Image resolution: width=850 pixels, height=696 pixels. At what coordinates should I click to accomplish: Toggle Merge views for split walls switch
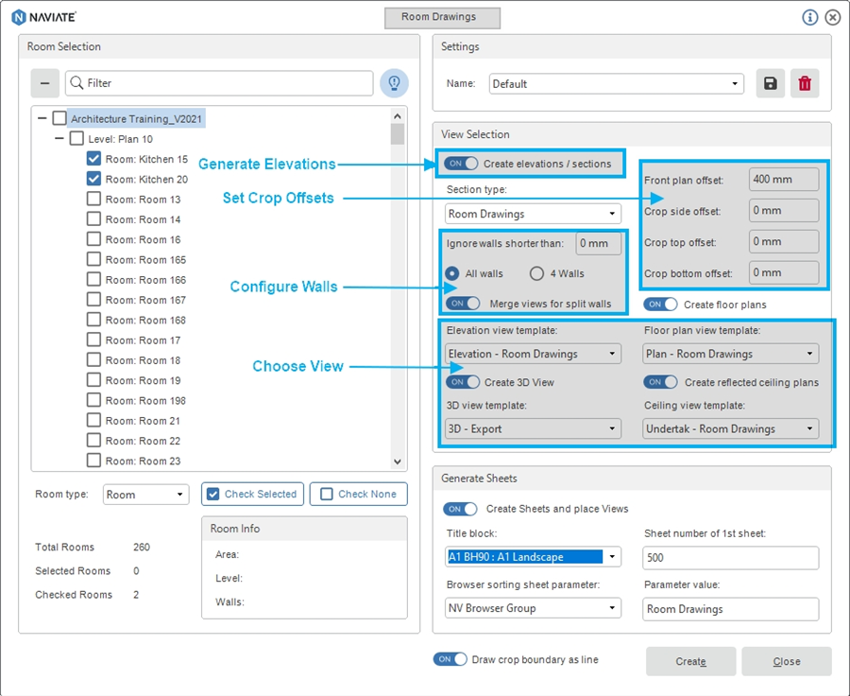point(463,303)
